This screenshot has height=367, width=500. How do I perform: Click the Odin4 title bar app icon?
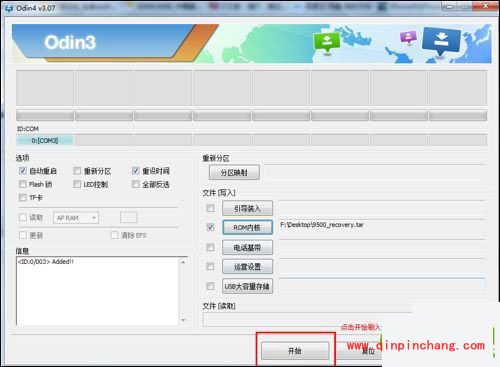click(x=9, y=8)
